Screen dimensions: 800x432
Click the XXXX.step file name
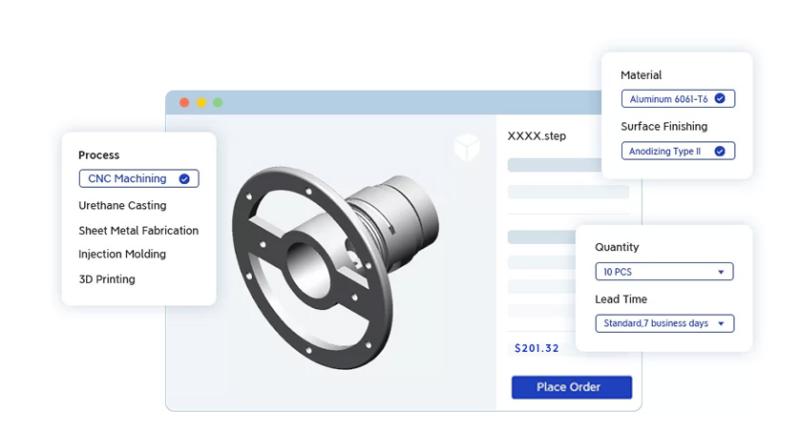tap(537, 136)
